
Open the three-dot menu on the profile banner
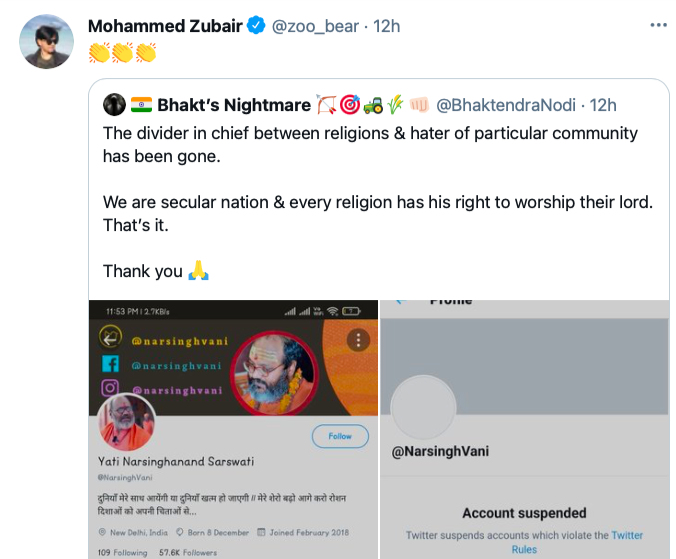pyautogui.click(x=358, y=340)
